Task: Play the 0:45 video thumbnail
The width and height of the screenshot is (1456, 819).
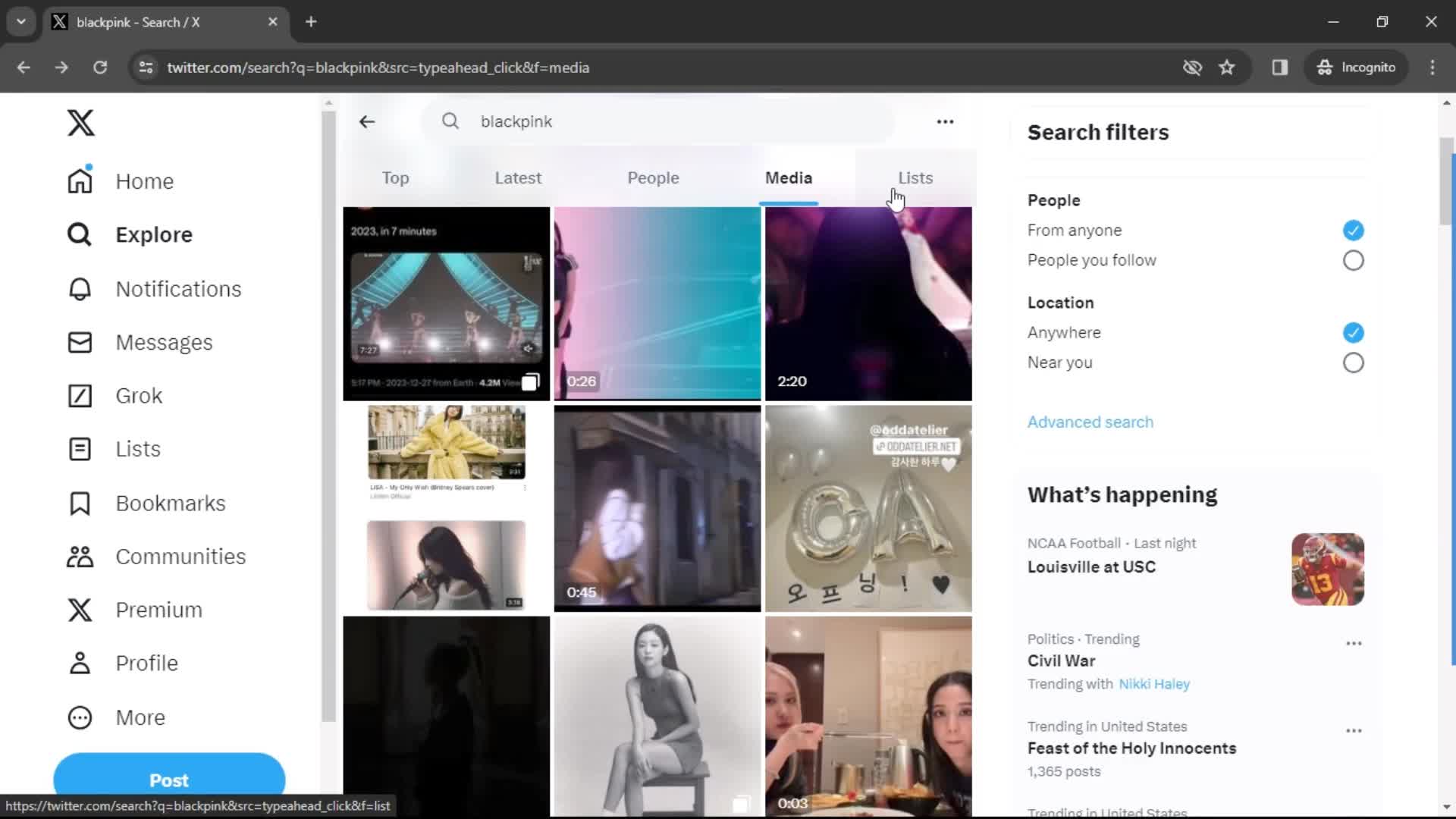Action: (657, 508)
